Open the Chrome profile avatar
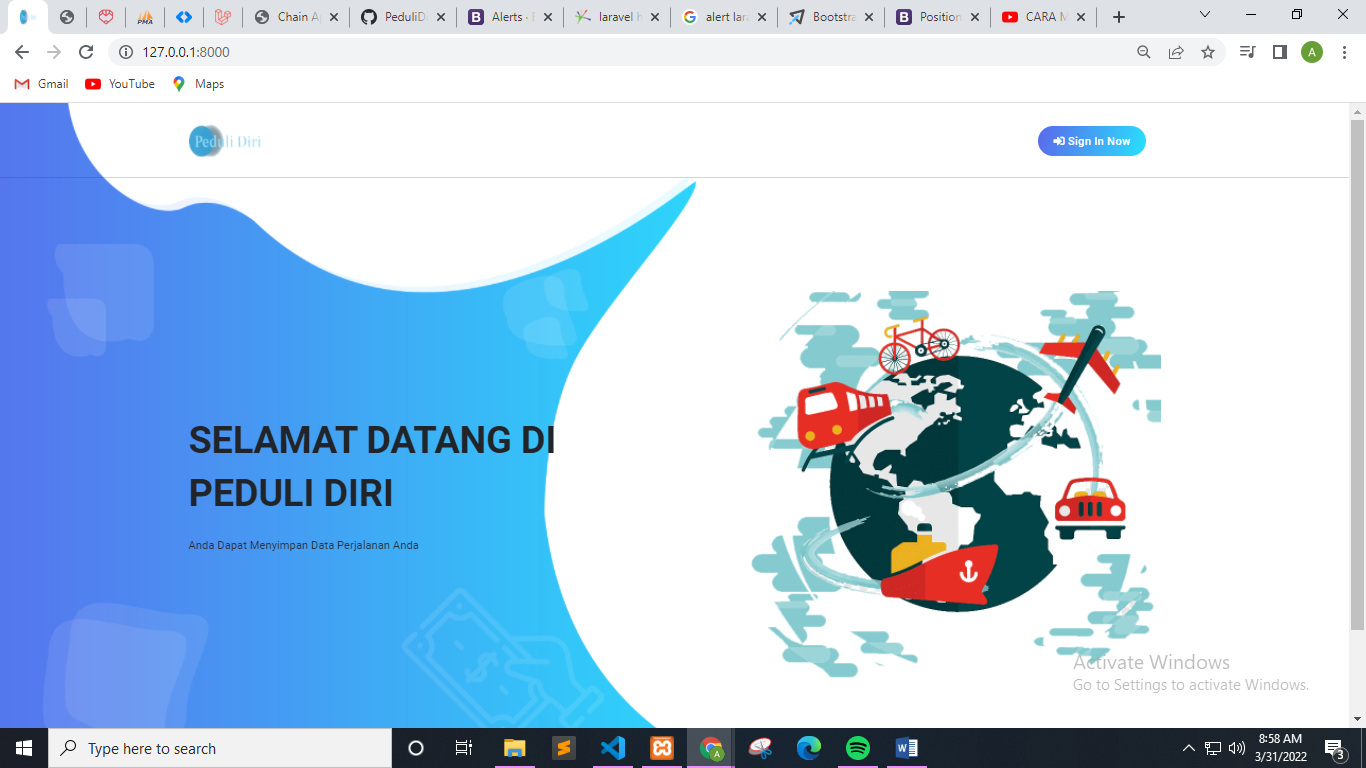The image size is (1366, 768). 1311,52
